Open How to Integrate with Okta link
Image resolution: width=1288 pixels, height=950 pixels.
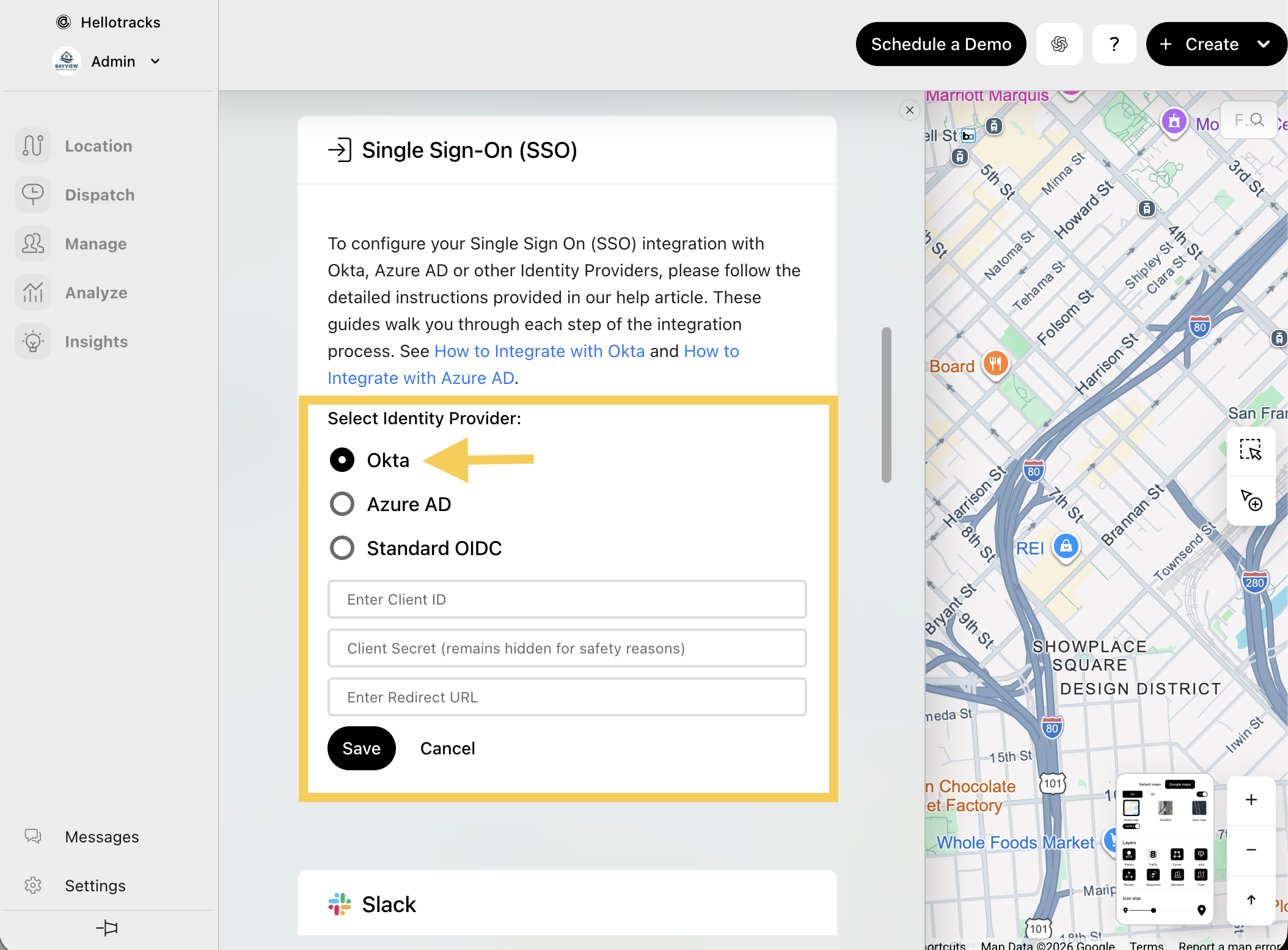pos(539,351)
